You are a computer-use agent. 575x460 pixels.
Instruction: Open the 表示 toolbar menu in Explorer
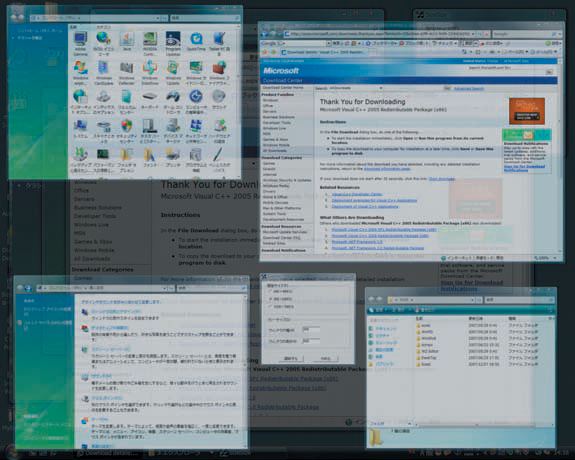[x=400, y=310]
